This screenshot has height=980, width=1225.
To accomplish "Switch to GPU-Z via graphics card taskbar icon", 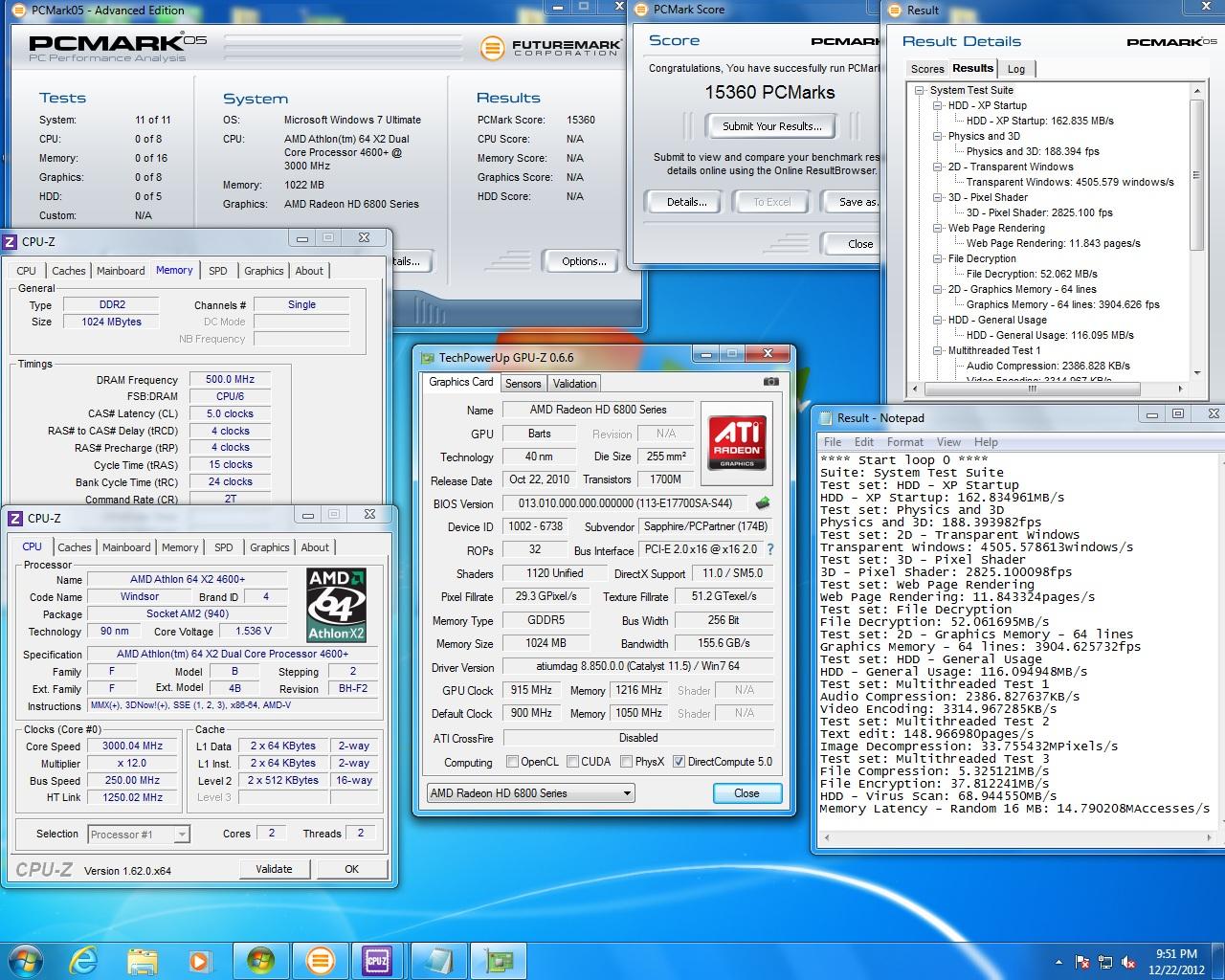I will point(497,960).
